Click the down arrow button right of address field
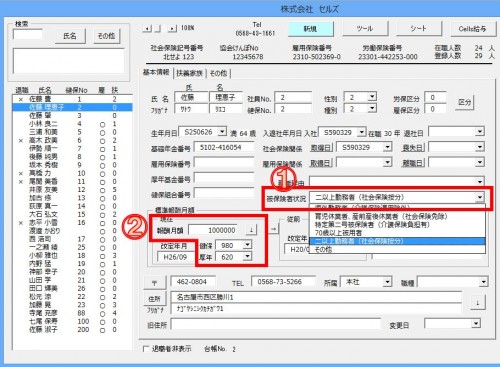This screenshot has width=500, height=367. pyautogui.click(x=477, y=303)
